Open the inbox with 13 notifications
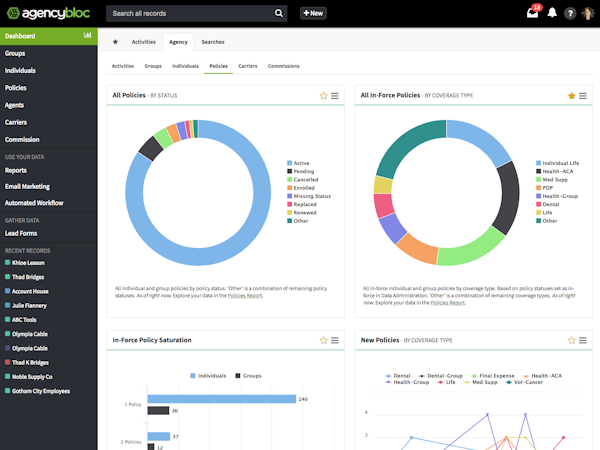 [533, 13]
